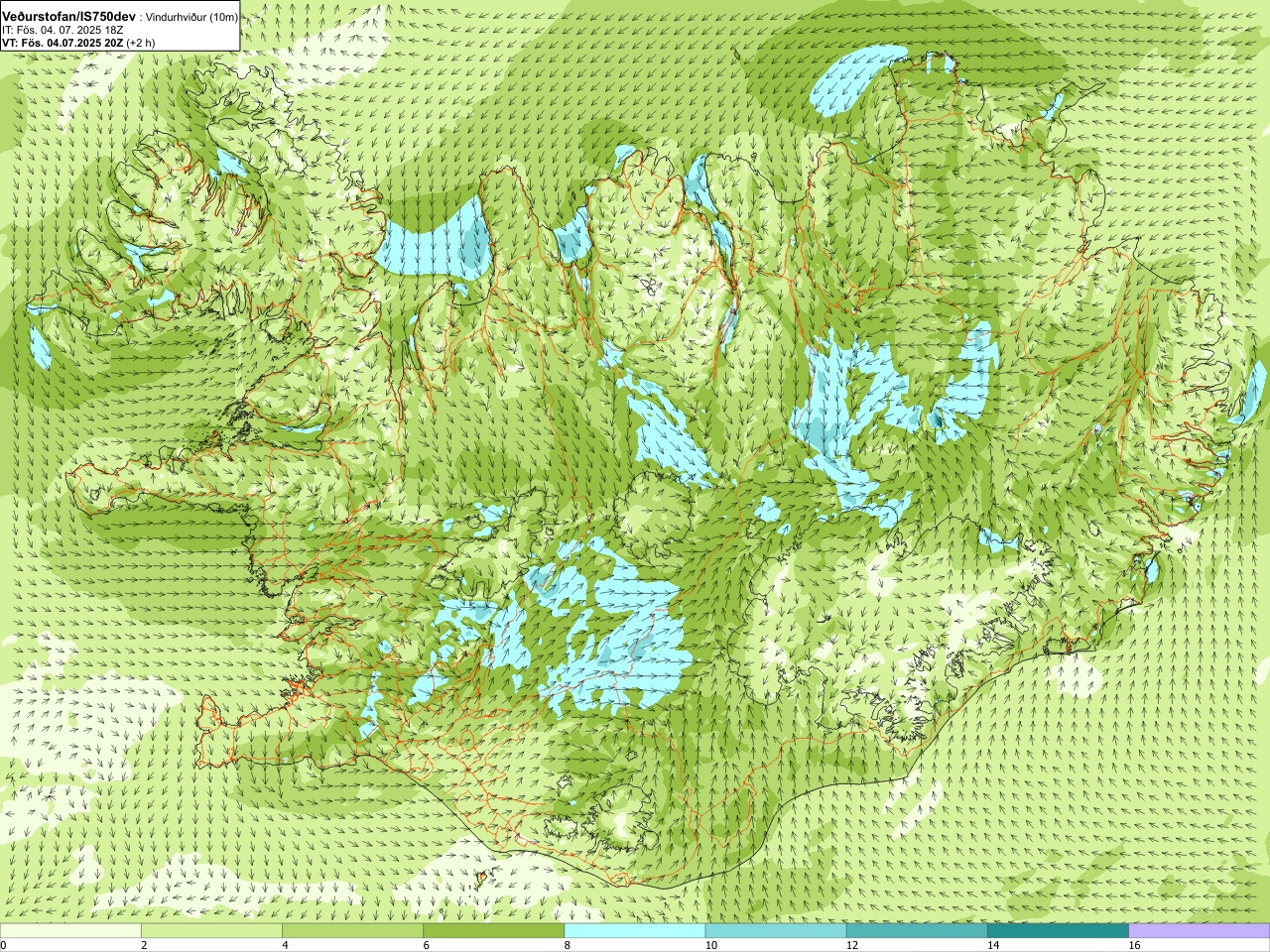Select the 6–8 darker green legend color
1270x952 pixels.
point(493,931)
